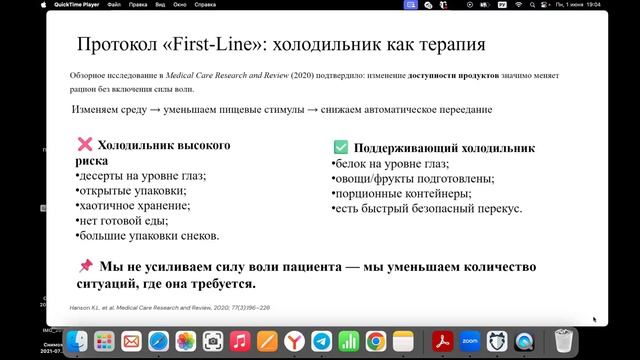Click the date and time in menu bar
Image resolution: width=640 pixels, height=360 pixels.
(578, 5)
